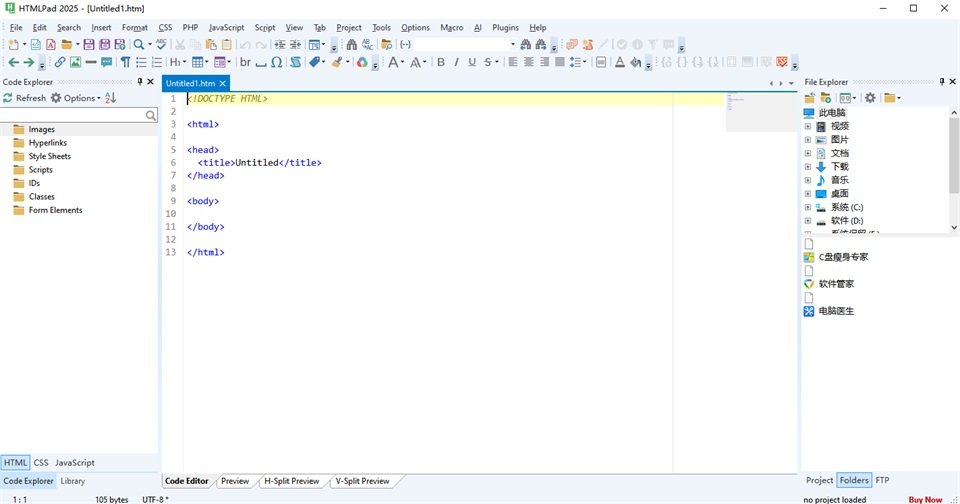
Task: Insert an unordered bullet list
Action: [141, 62]
